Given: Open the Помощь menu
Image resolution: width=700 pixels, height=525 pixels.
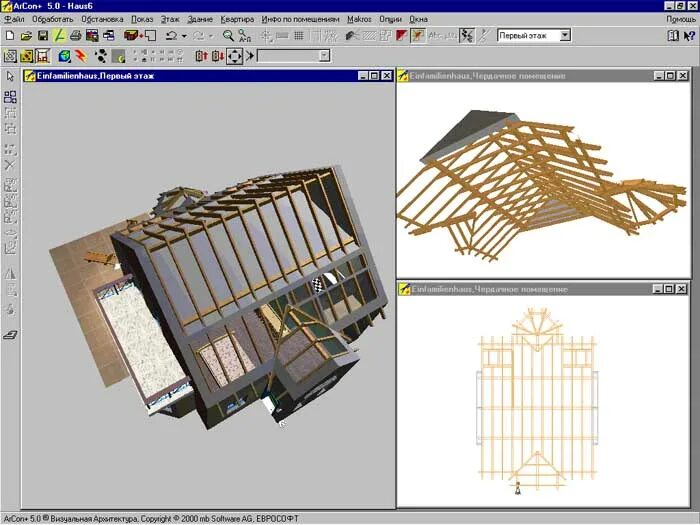Looking at the screenshot, I should 681,19.
